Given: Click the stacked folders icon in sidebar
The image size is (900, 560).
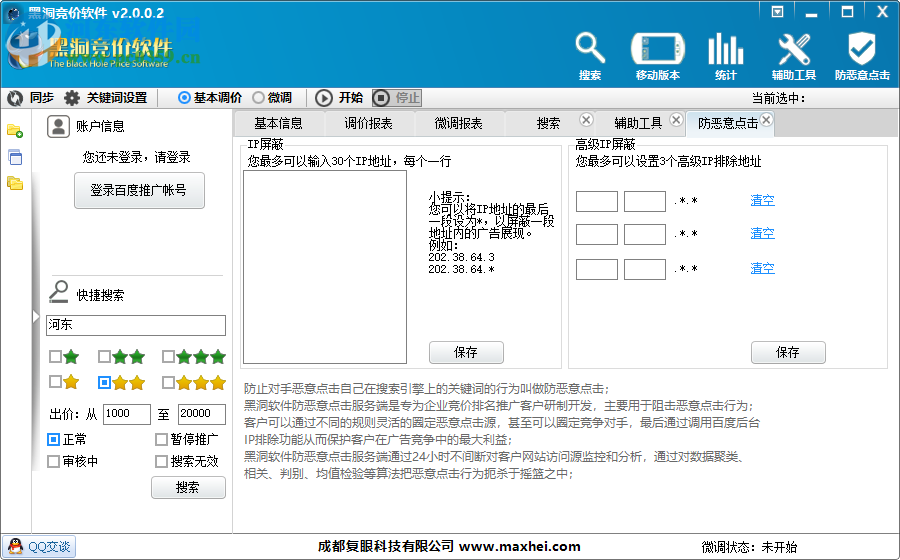Looking at the screenshot, I should (x=15, y=184).
